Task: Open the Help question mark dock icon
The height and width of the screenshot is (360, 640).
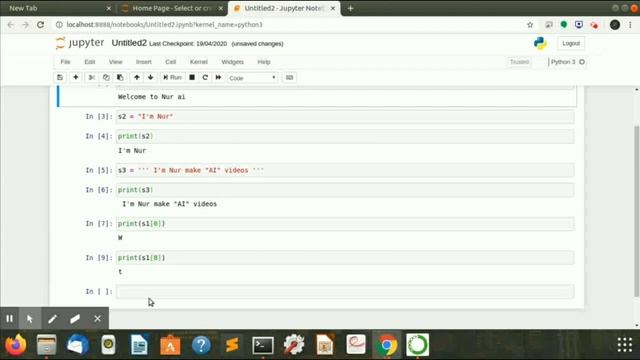Action: pos(201,345)
